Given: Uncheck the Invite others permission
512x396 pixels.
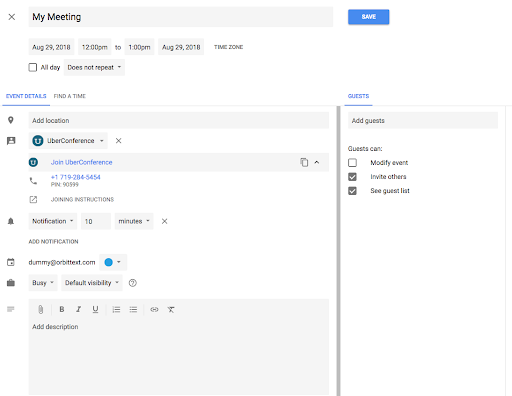Looking at the screenshot, I should (352, 177).
